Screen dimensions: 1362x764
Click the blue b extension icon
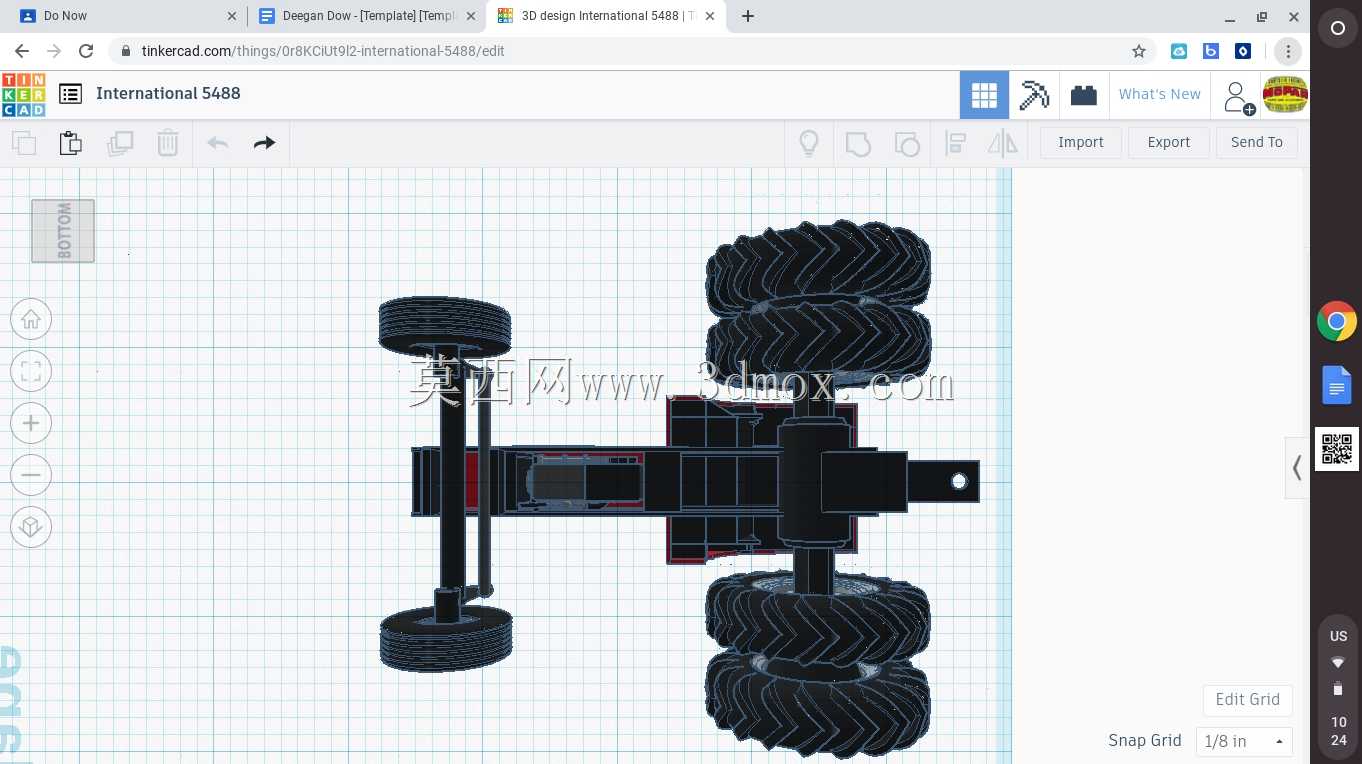[1211, 51]
